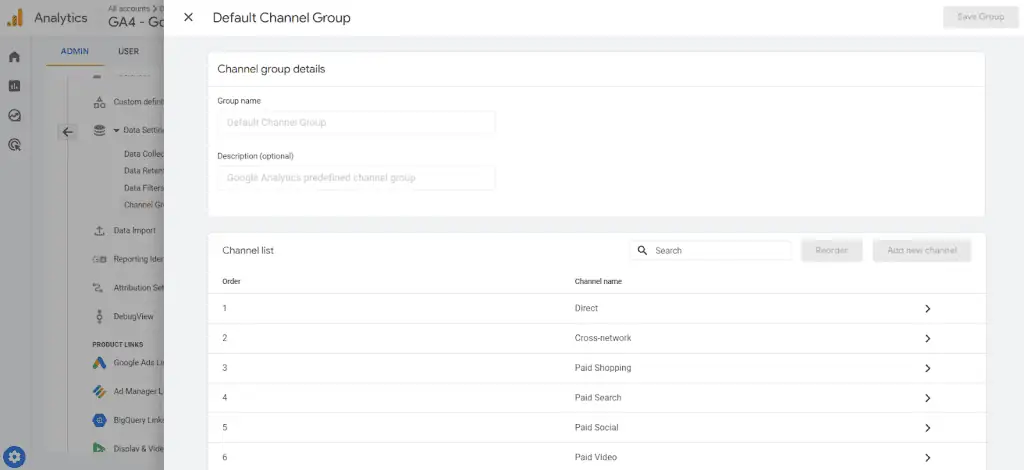Image resolution: width=1024 pixels, height=470 pixels.
Task: Expand the Cross-network channel chevron
Action: (927, 339)
